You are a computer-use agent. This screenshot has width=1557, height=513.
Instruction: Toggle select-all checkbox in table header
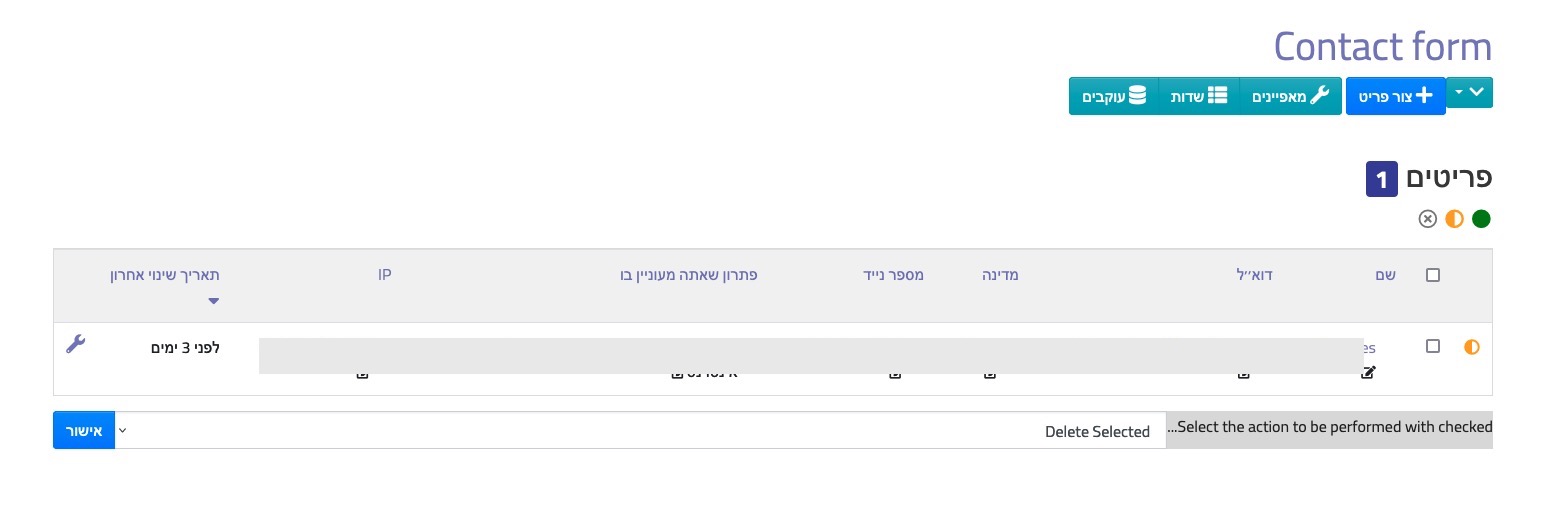point(1433,275)
